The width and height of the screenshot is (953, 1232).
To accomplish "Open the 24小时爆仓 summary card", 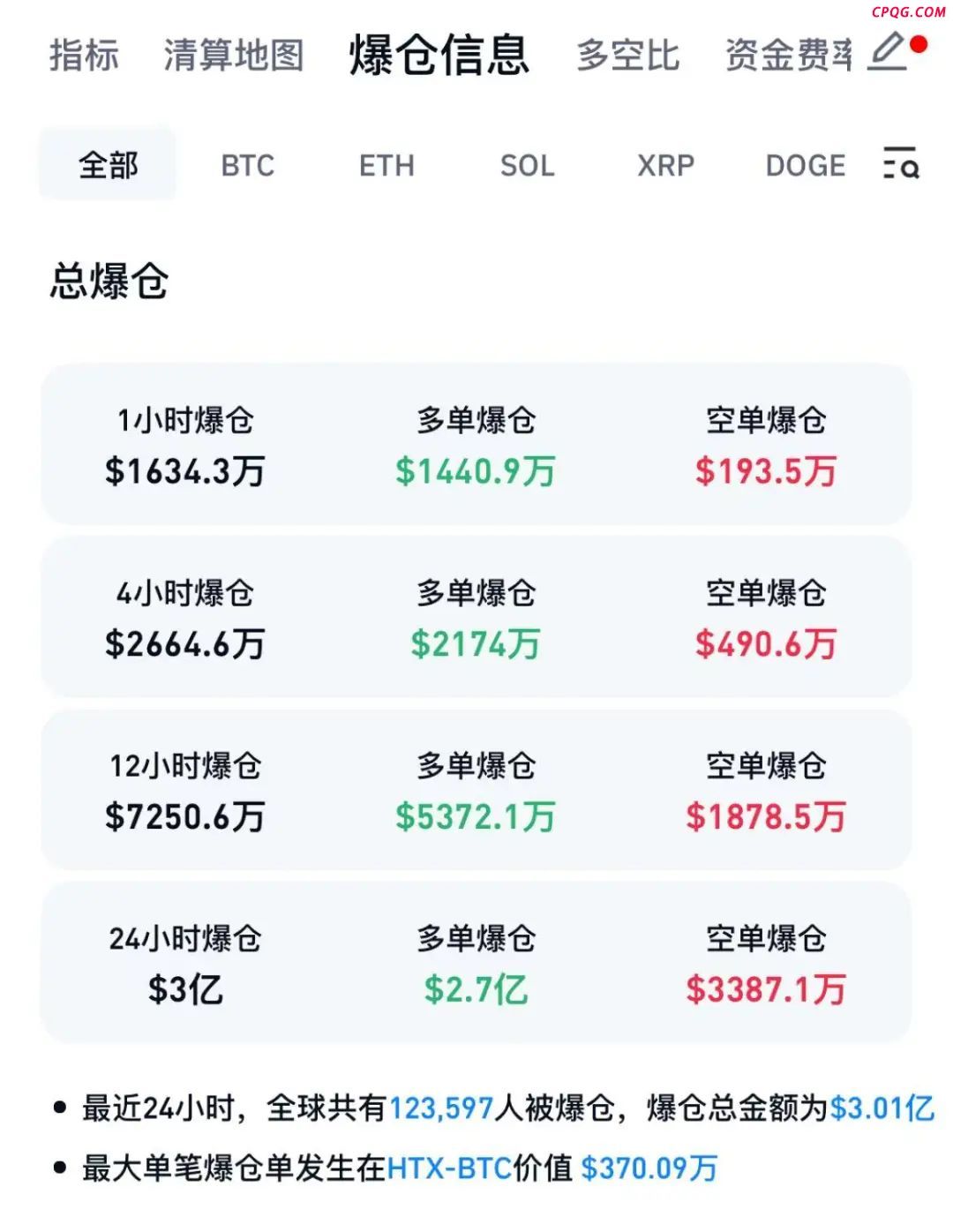I will pos(476,963).
